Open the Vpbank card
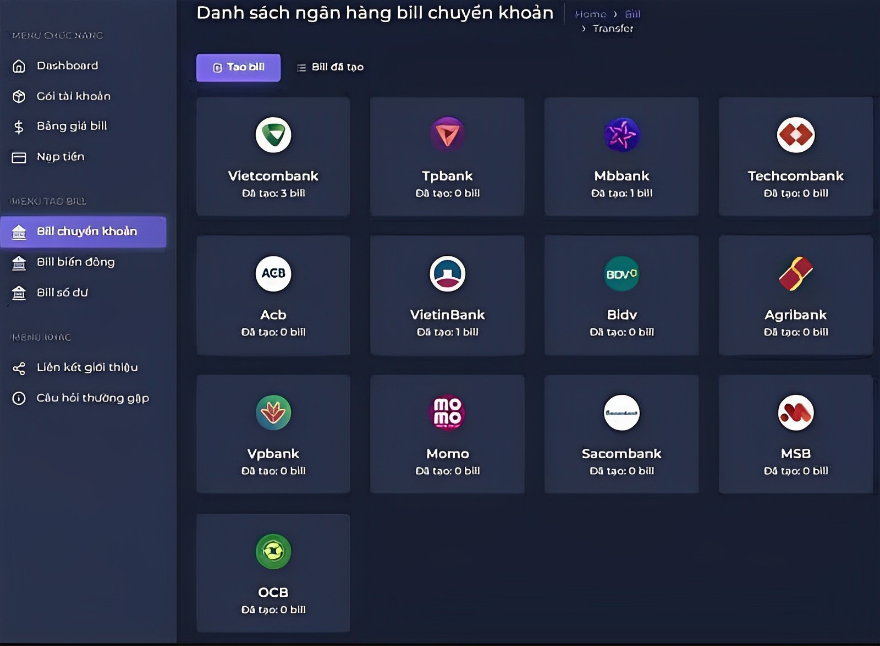The image size is (880, 646). 273,434
